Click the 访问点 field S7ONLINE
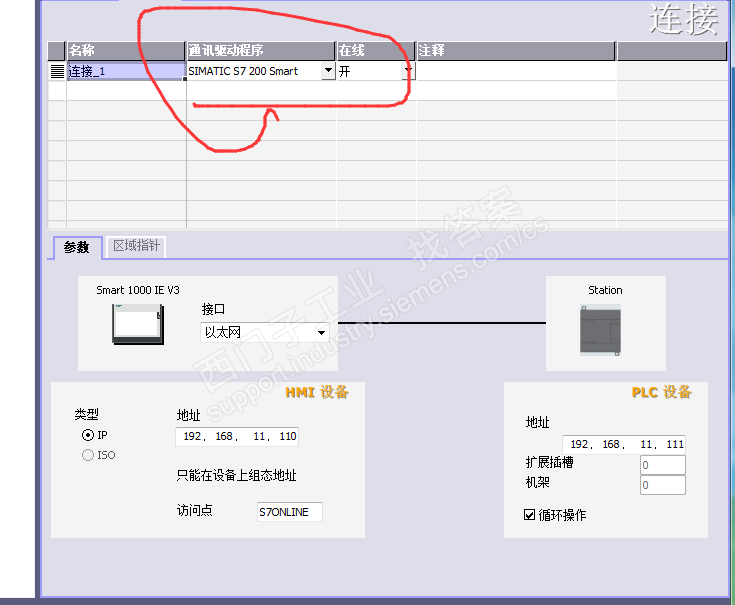Image resolution: width=735 pixels, height=605 pixels. [x=290, y=512]
